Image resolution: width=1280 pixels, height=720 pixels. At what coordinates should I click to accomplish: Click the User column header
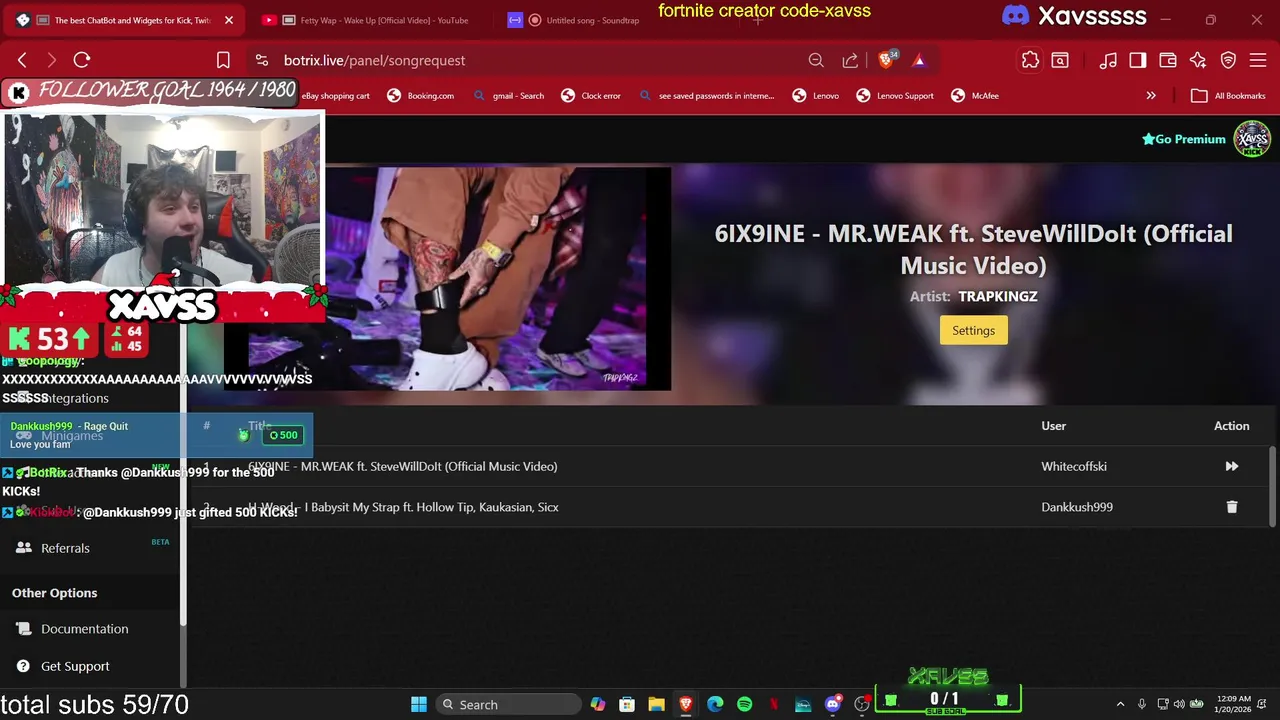click(1053, 426)
